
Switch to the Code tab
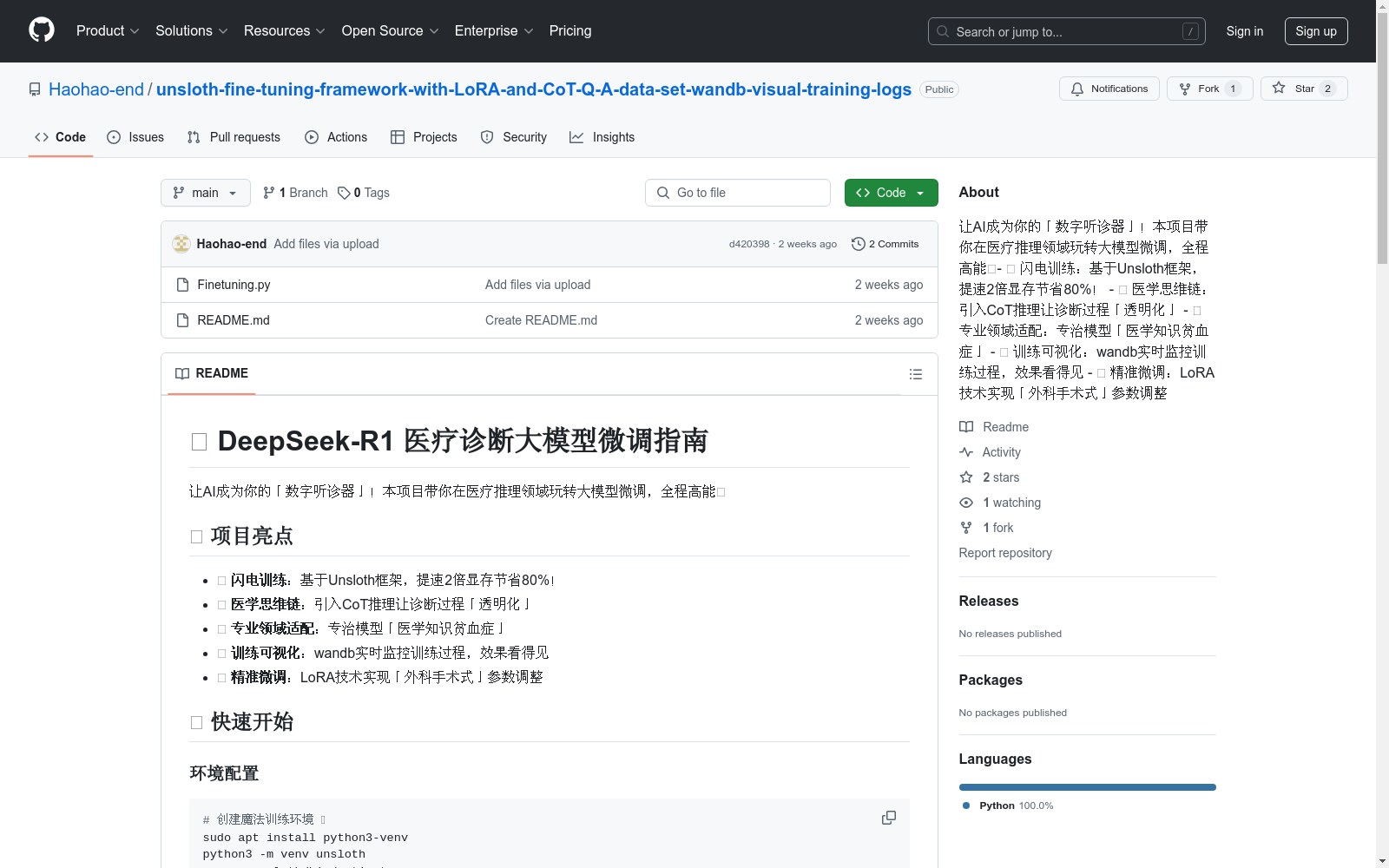coord(61,137)
